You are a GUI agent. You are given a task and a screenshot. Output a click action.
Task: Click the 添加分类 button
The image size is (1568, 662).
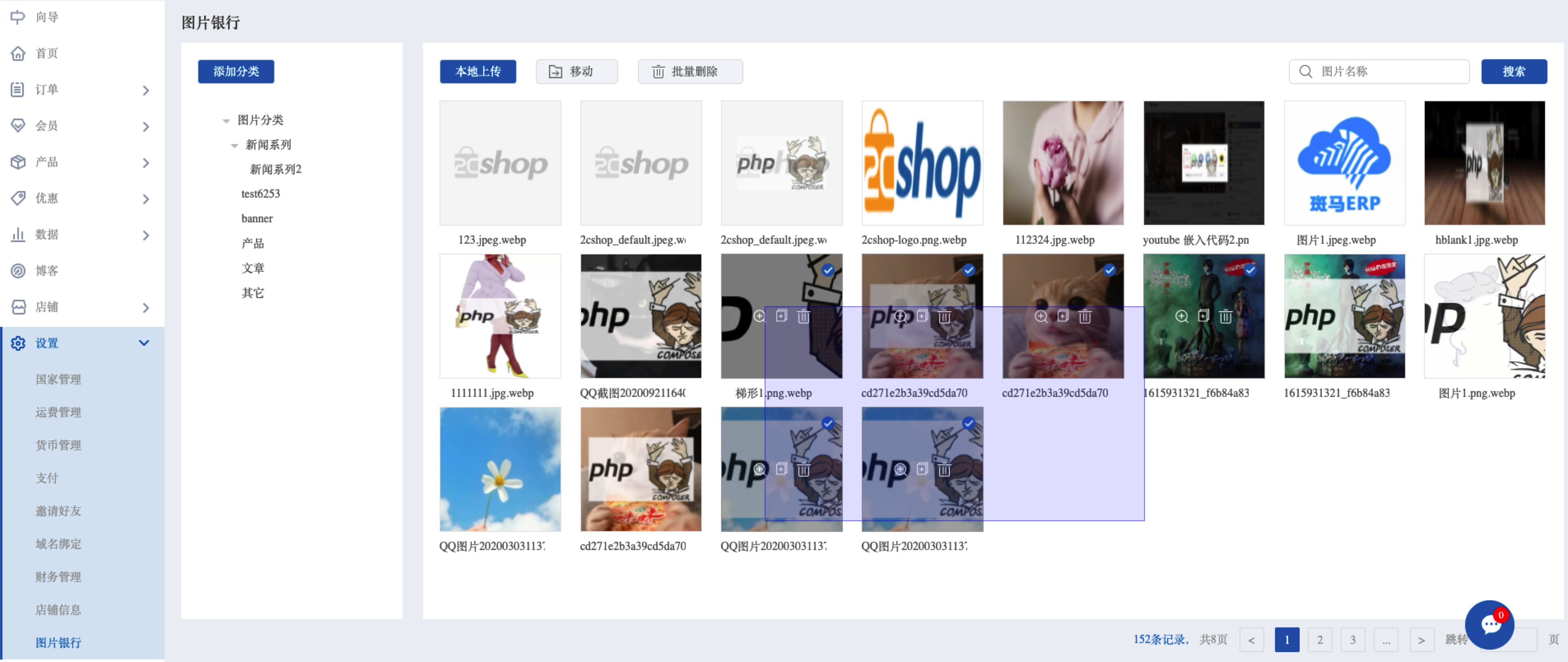(235, 71)
